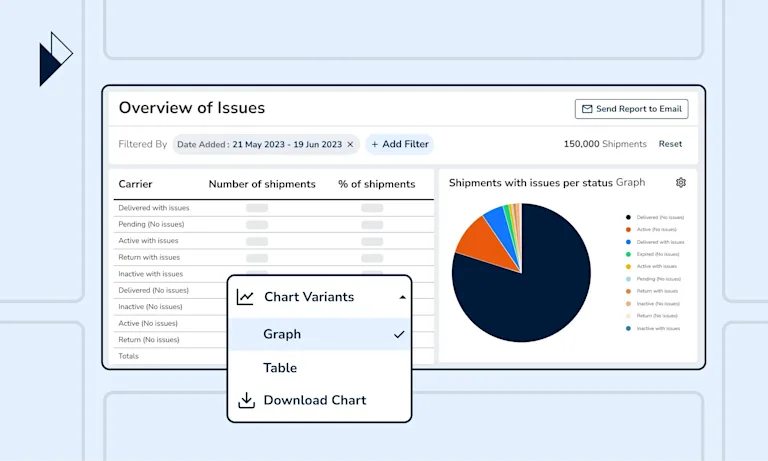Viewport: 768px width, 461px height.
Task: Click the Number of shipments column header
Action: tap(262, 184)
